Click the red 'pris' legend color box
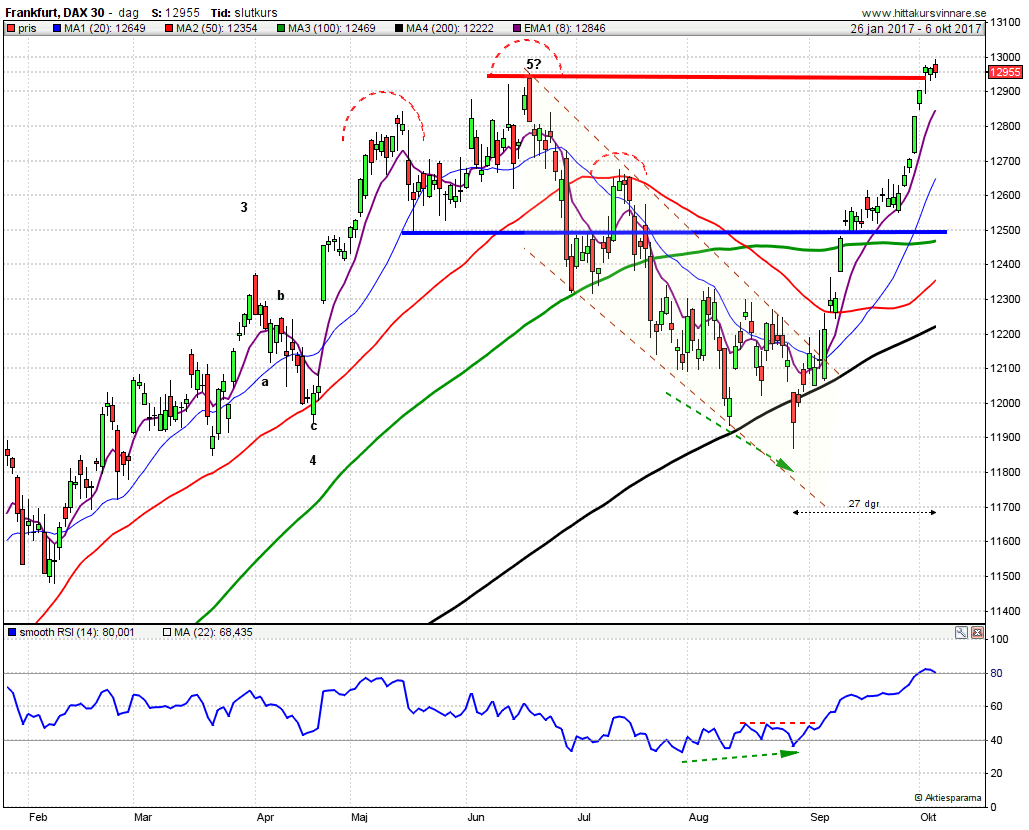1029x830 pixels. click(x=11, y=28)
